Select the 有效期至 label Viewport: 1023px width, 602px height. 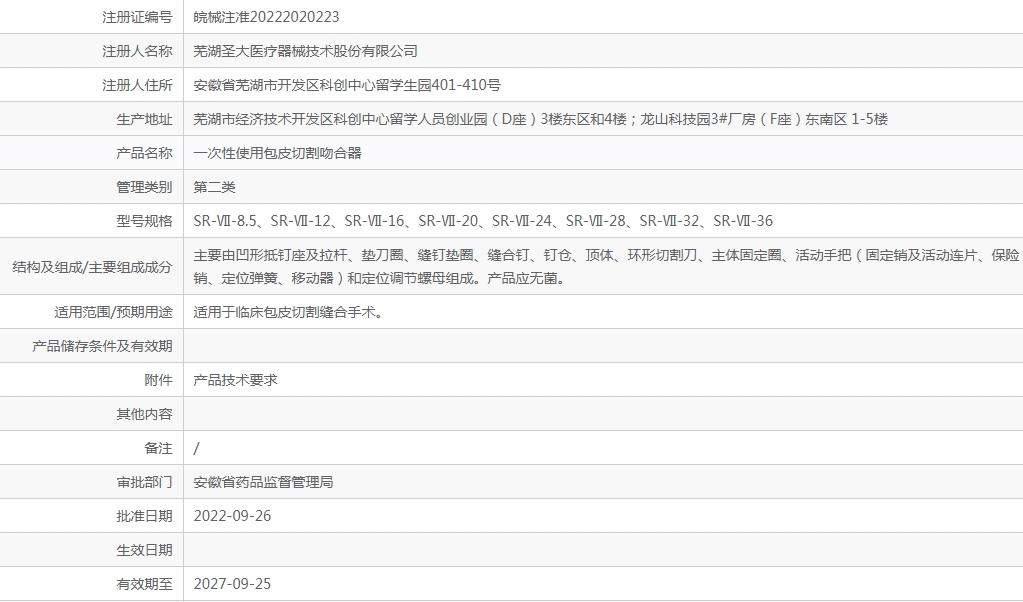pyautogui.click(x=144, y=583)
